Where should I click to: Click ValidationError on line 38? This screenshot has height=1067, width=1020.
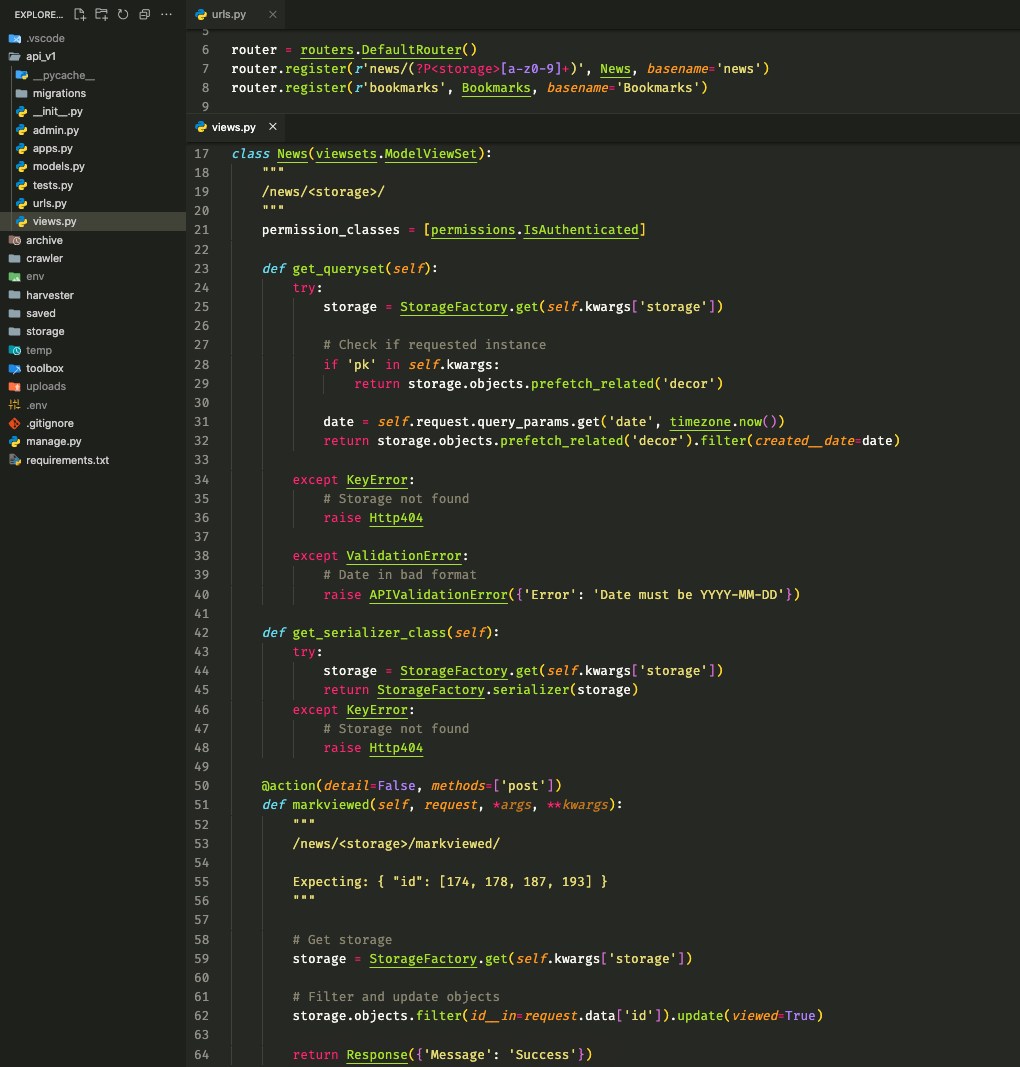point(404,556)
